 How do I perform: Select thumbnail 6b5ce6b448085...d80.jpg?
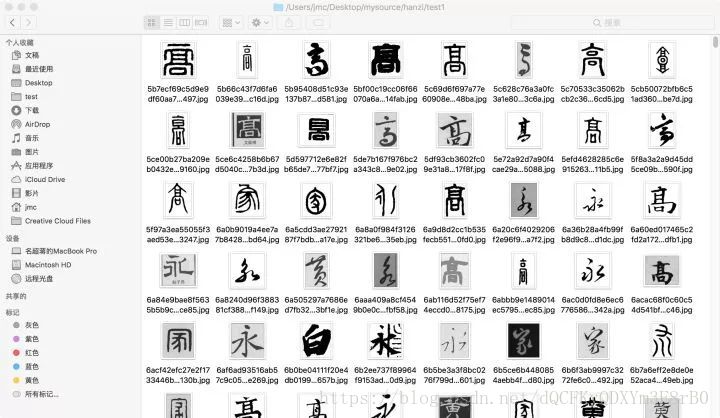coord(523,341)
